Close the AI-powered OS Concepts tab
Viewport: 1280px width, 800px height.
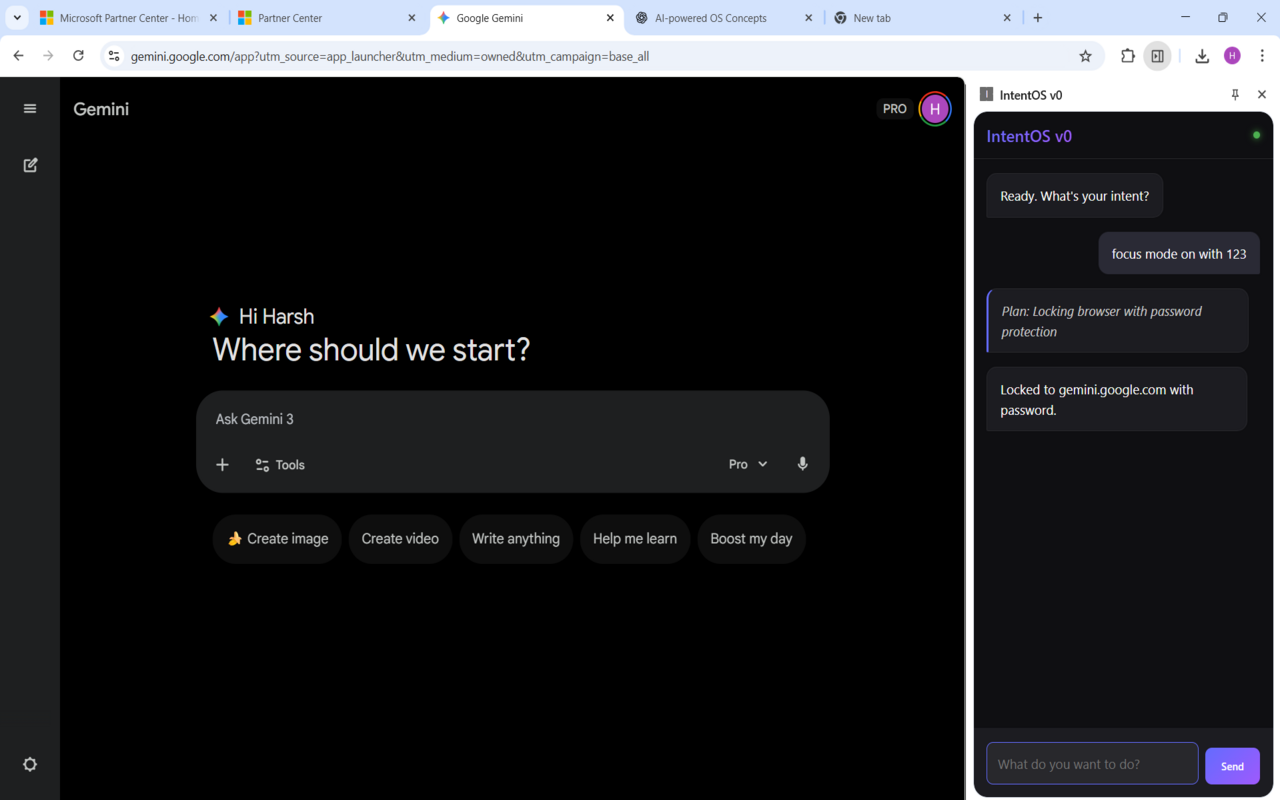pyautogui.click(x=809, y=18)
